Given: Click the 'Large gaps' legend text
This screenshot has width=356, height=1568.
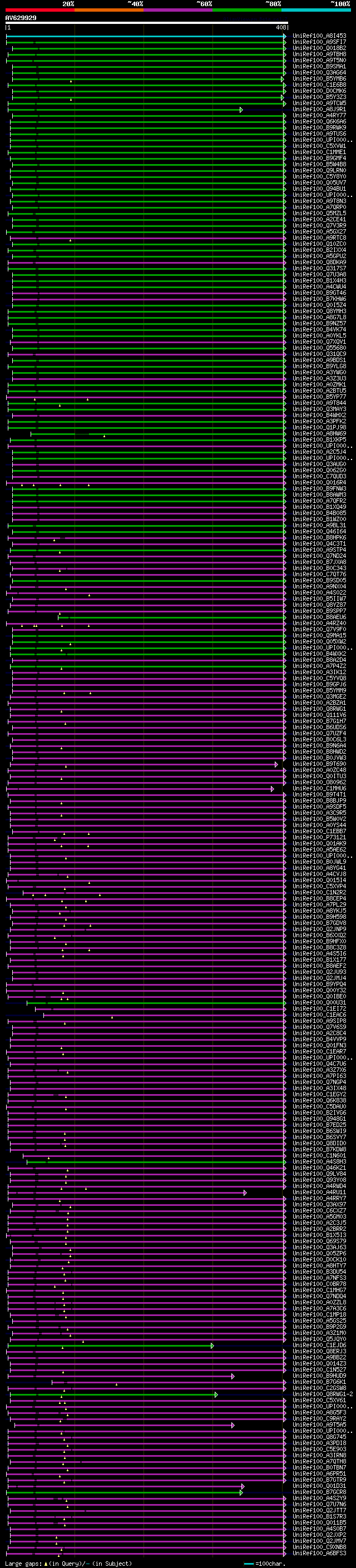Looking at the screenshot, I should click(x=23, y=1564).
